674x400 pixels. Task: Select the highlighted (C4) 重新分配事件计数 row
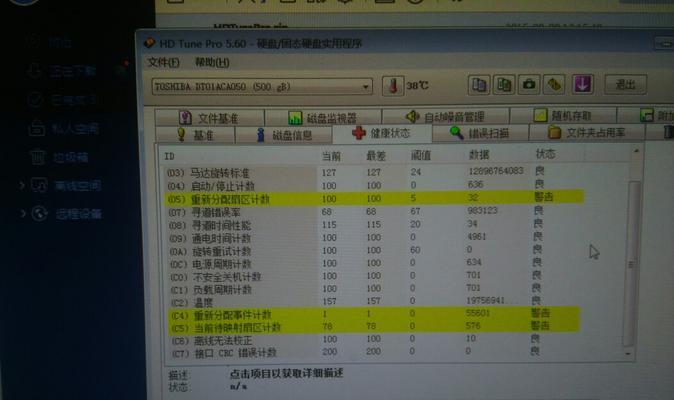[374, 314]
